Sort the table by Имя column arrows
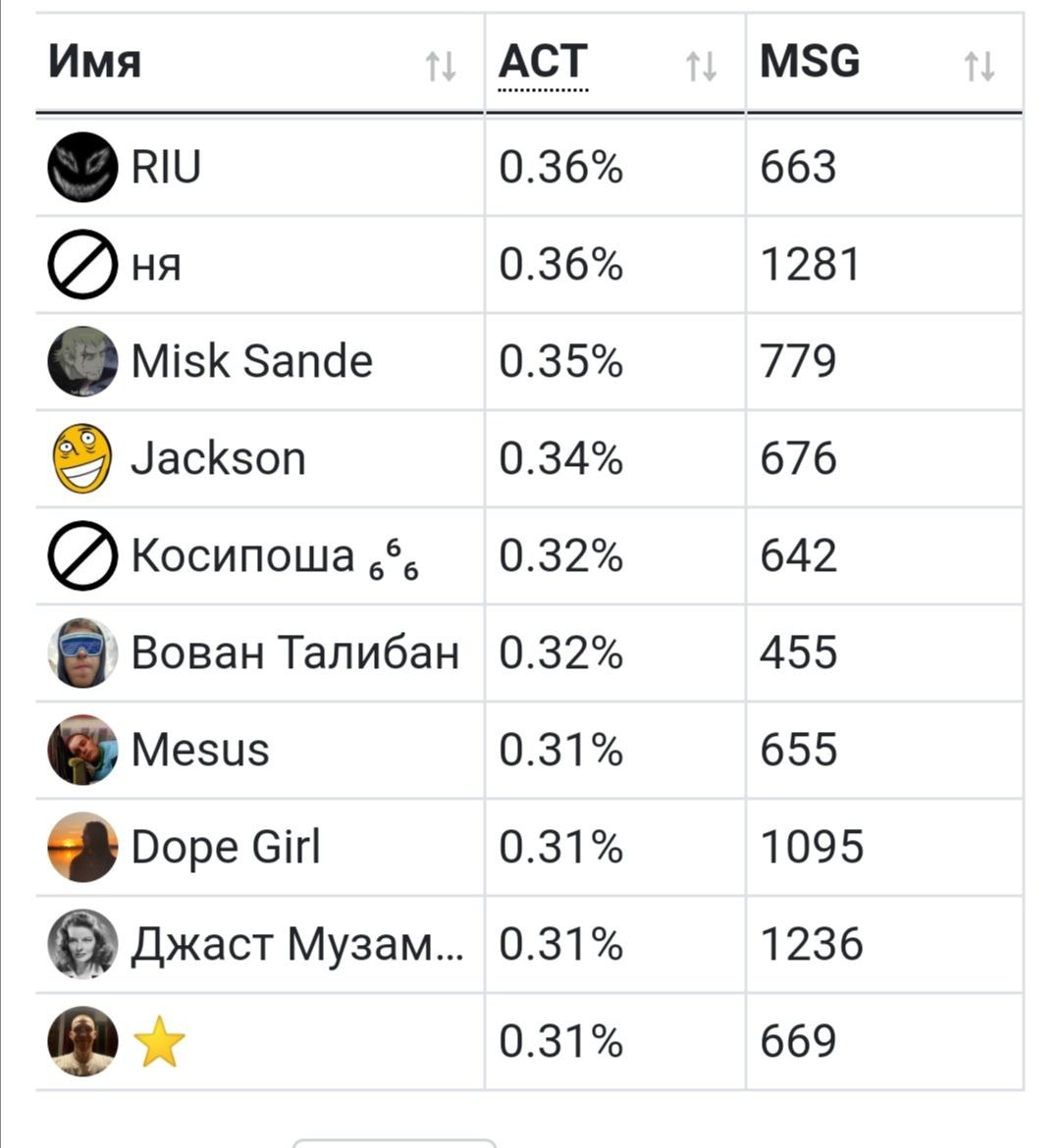Screen dimensions: 1060x1148 point(441,67)
